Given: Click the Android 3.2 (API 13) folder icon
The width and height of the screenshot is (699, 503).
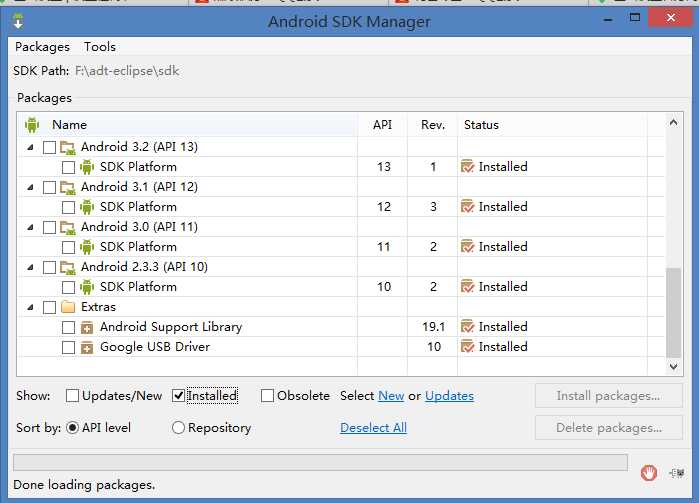Looking at the screenshot, I should tap(68, 148).
